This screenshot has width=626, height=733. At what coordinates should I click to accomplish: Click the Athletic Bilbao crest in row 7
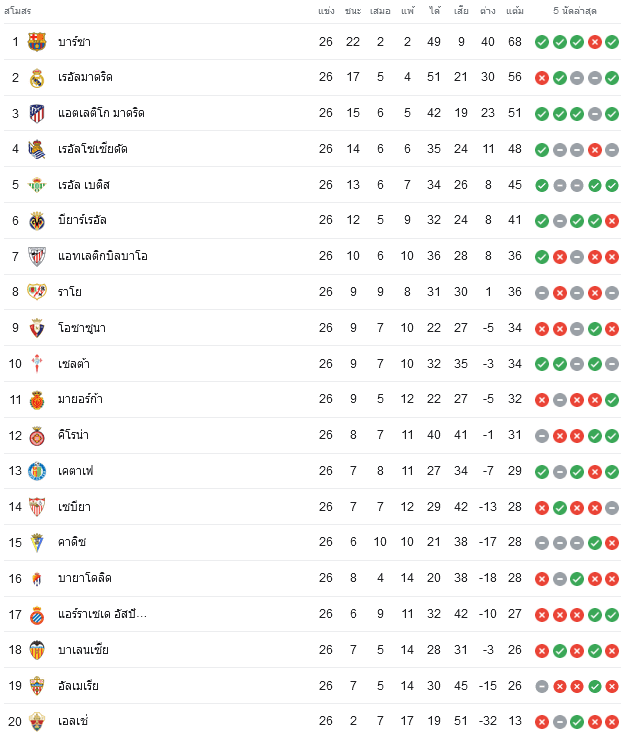coord(37,257)
